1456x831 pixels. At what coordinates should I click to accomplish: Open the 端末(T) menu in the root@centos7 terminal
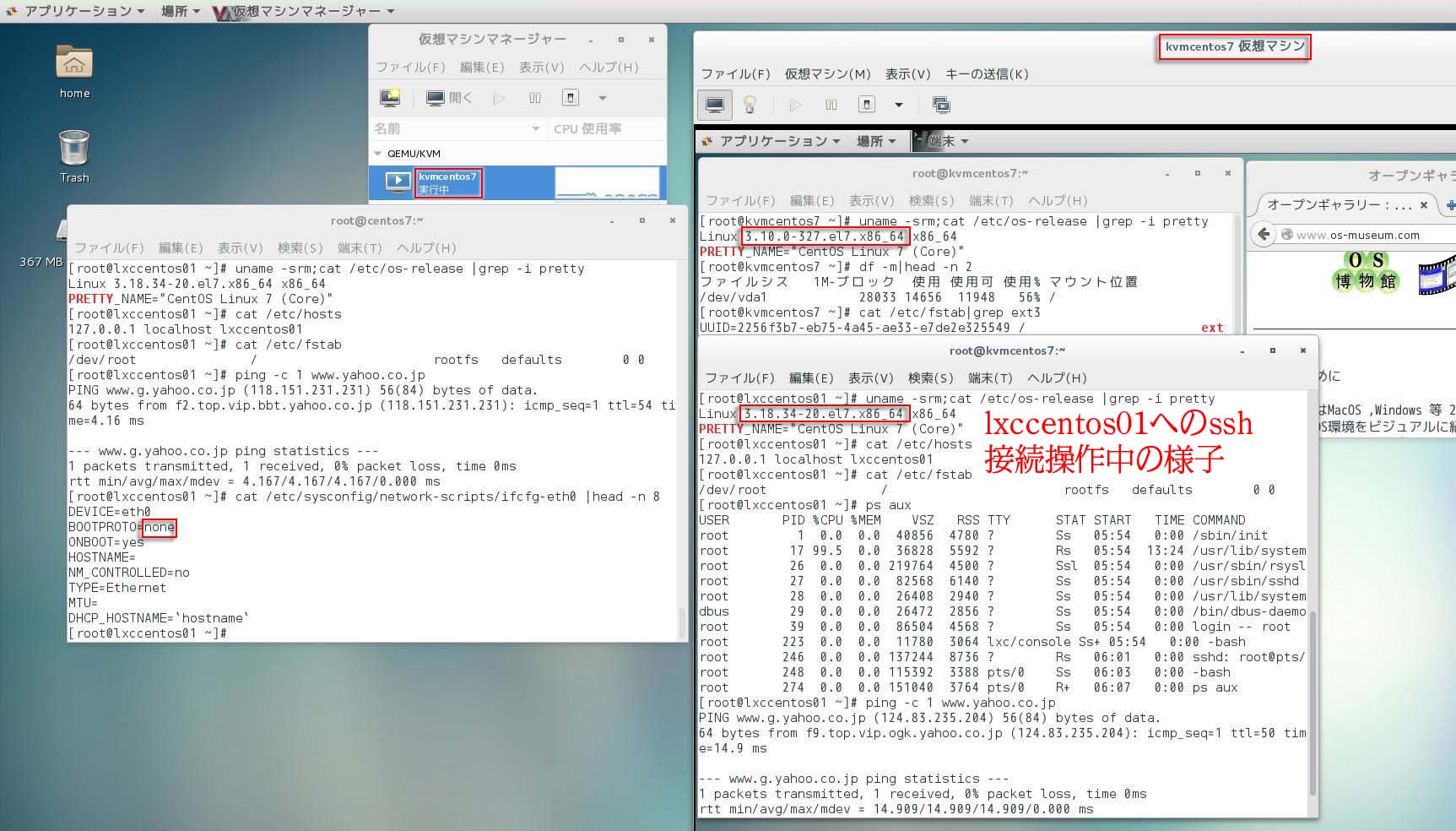(x=360, y=247)
